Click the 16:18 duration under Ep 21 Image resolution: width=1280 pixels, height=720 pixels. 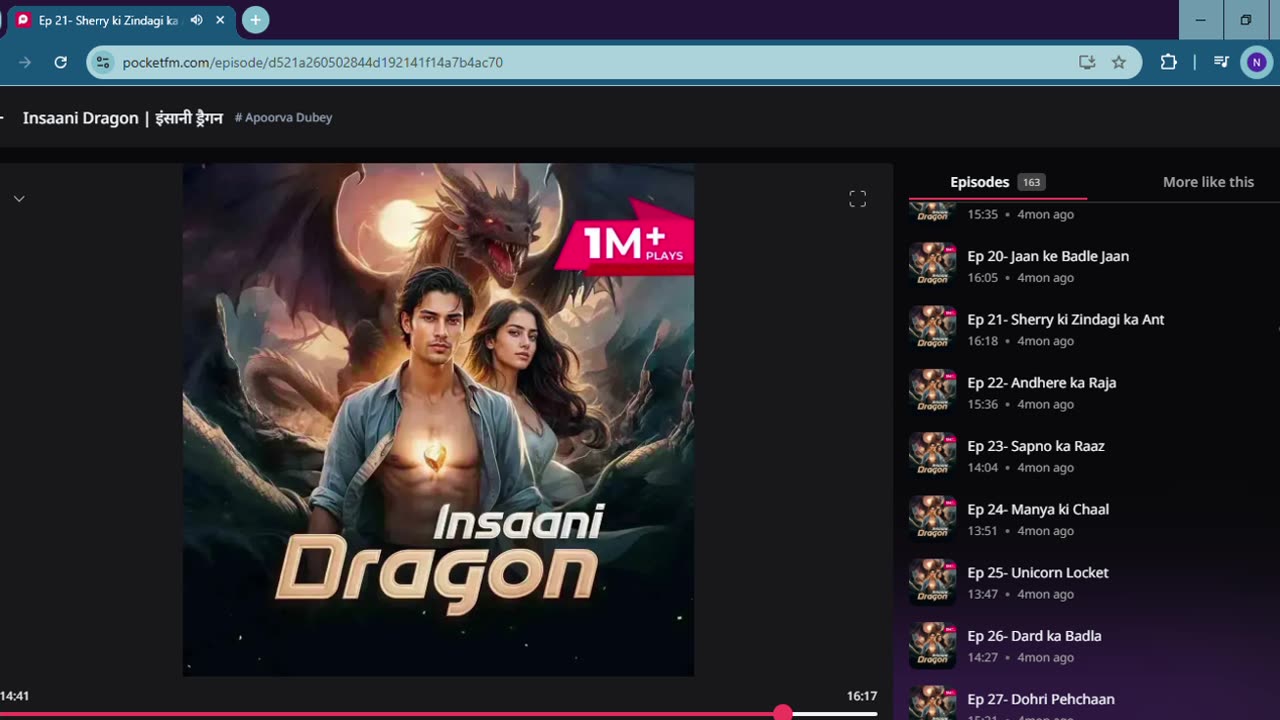pos(983,341)
